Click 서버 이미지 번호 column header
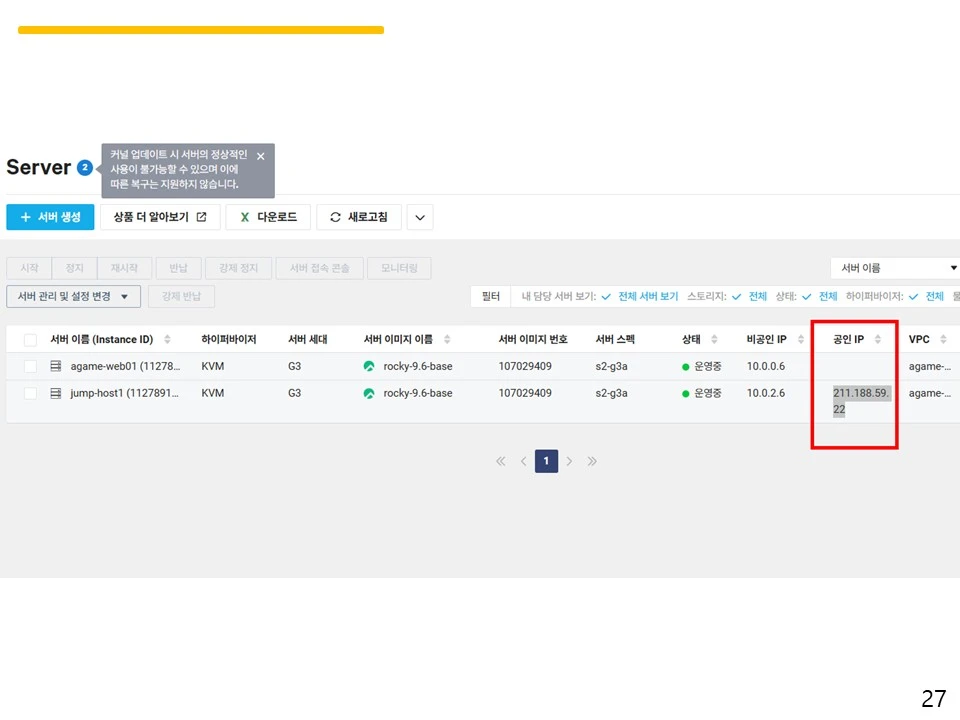 coord(533,339)
